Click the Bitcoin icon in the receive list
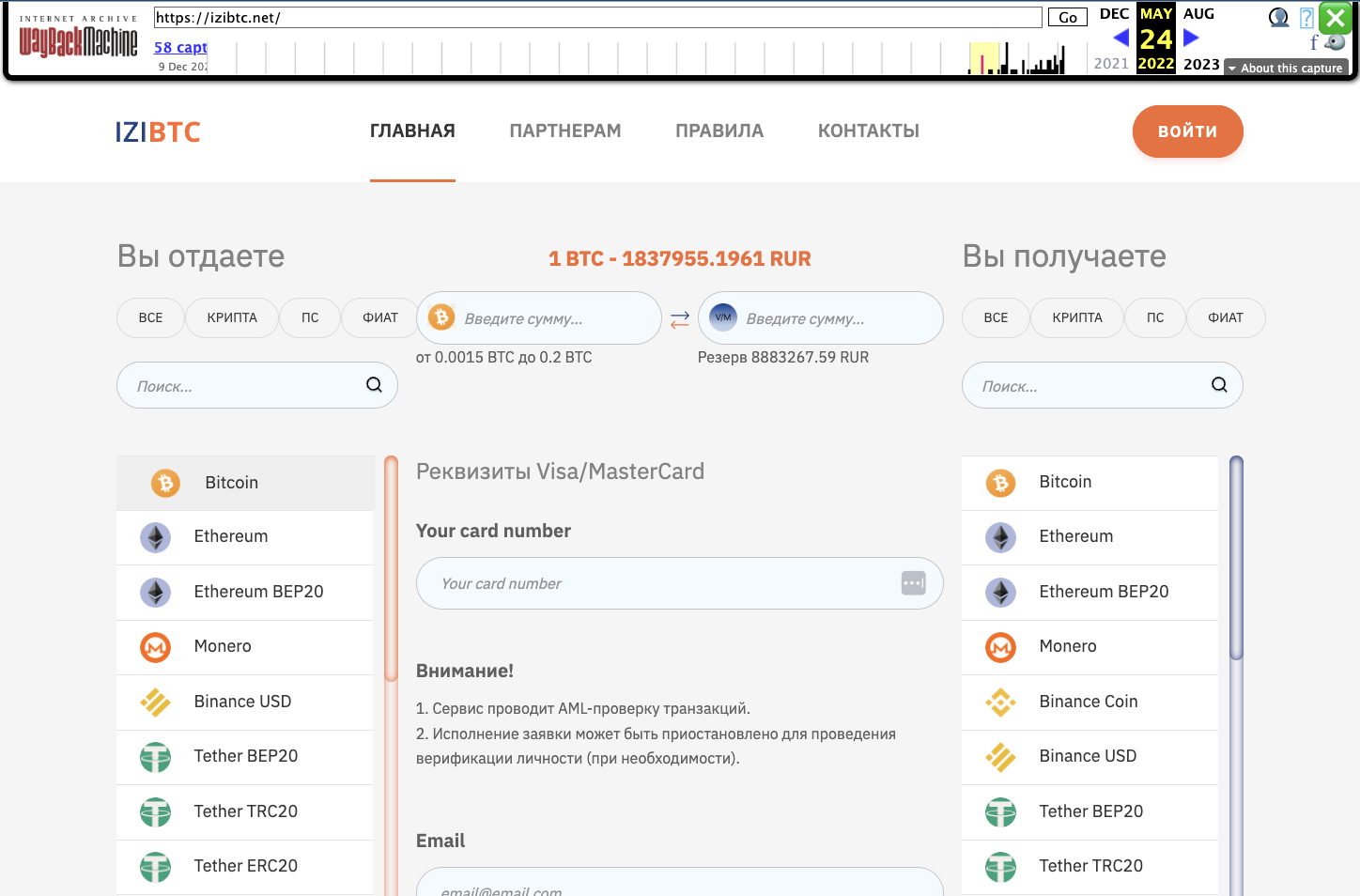Image resolution: width=1360 pixels, height=896 pixels. [x=1000, y=483]
